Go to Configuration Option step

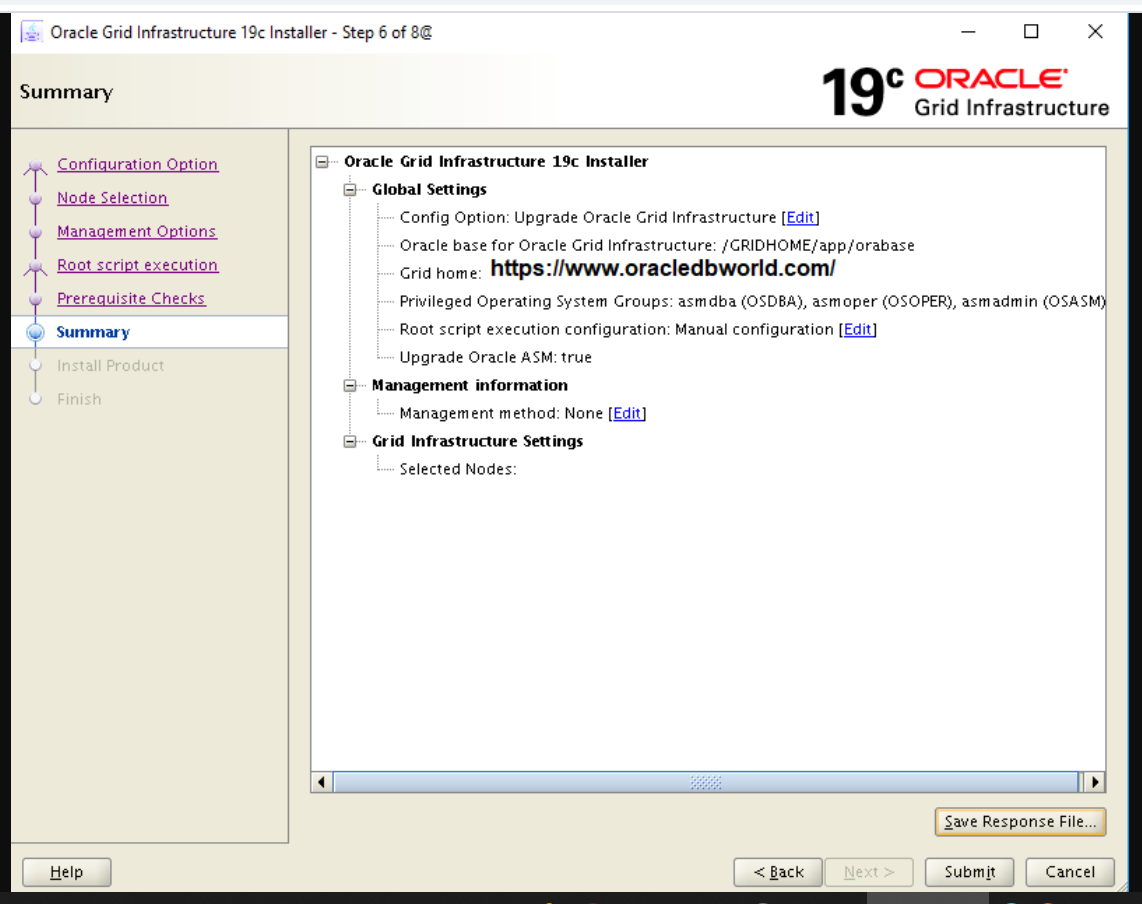tap(138, 164)
